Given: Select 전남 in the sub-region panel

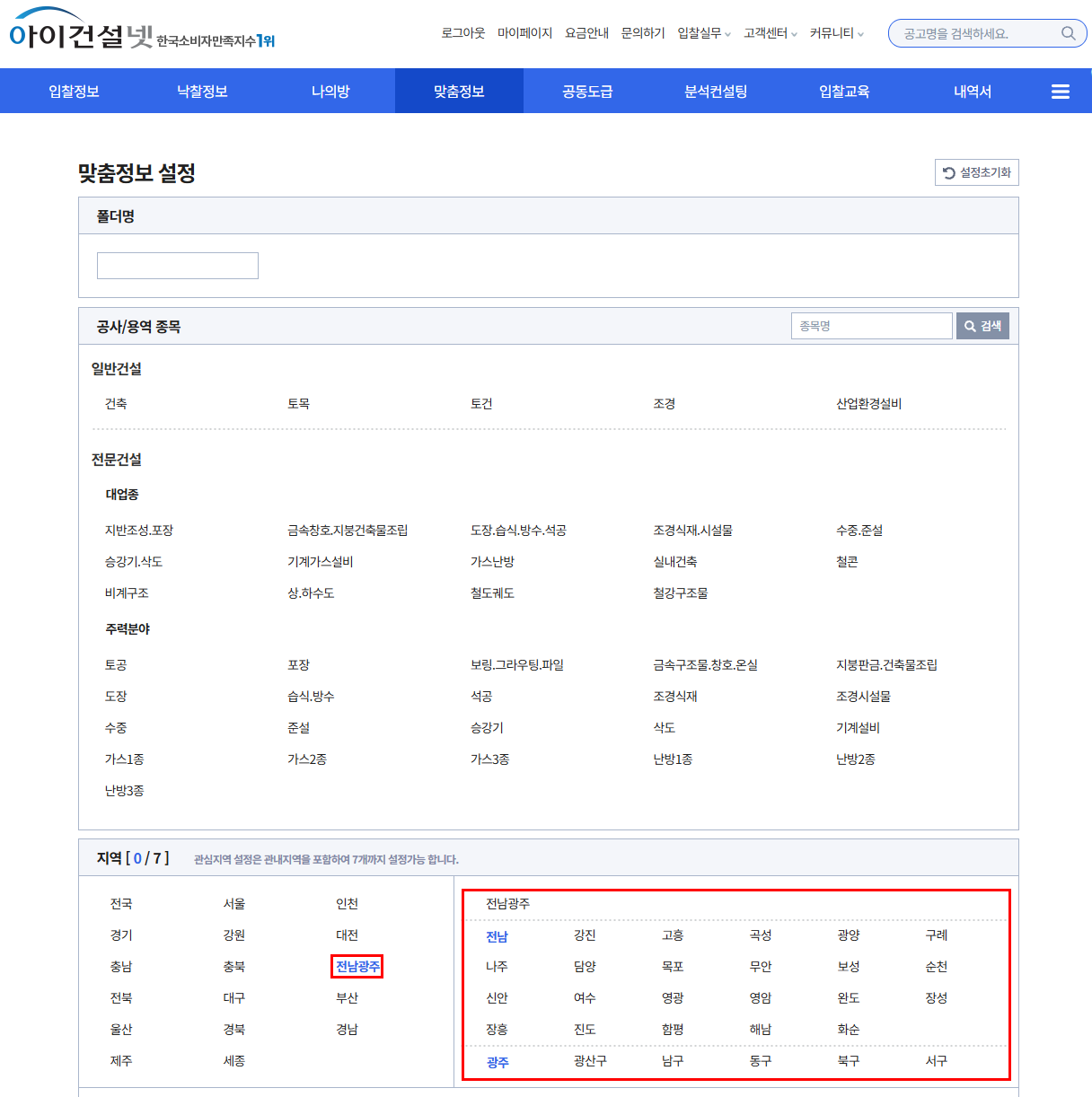Looking at the screenshot, I should tap(497, 936).
